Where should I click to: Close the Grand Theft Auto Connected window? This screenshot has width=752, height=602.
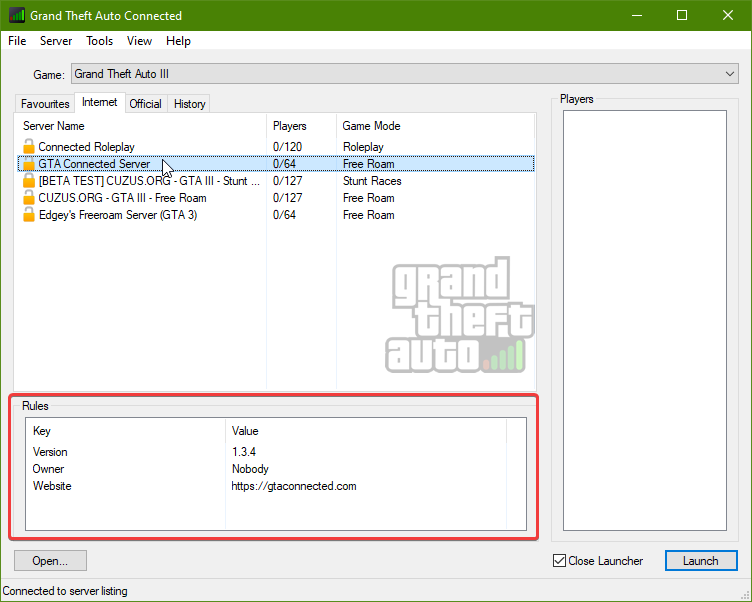(x=728, y=15)
